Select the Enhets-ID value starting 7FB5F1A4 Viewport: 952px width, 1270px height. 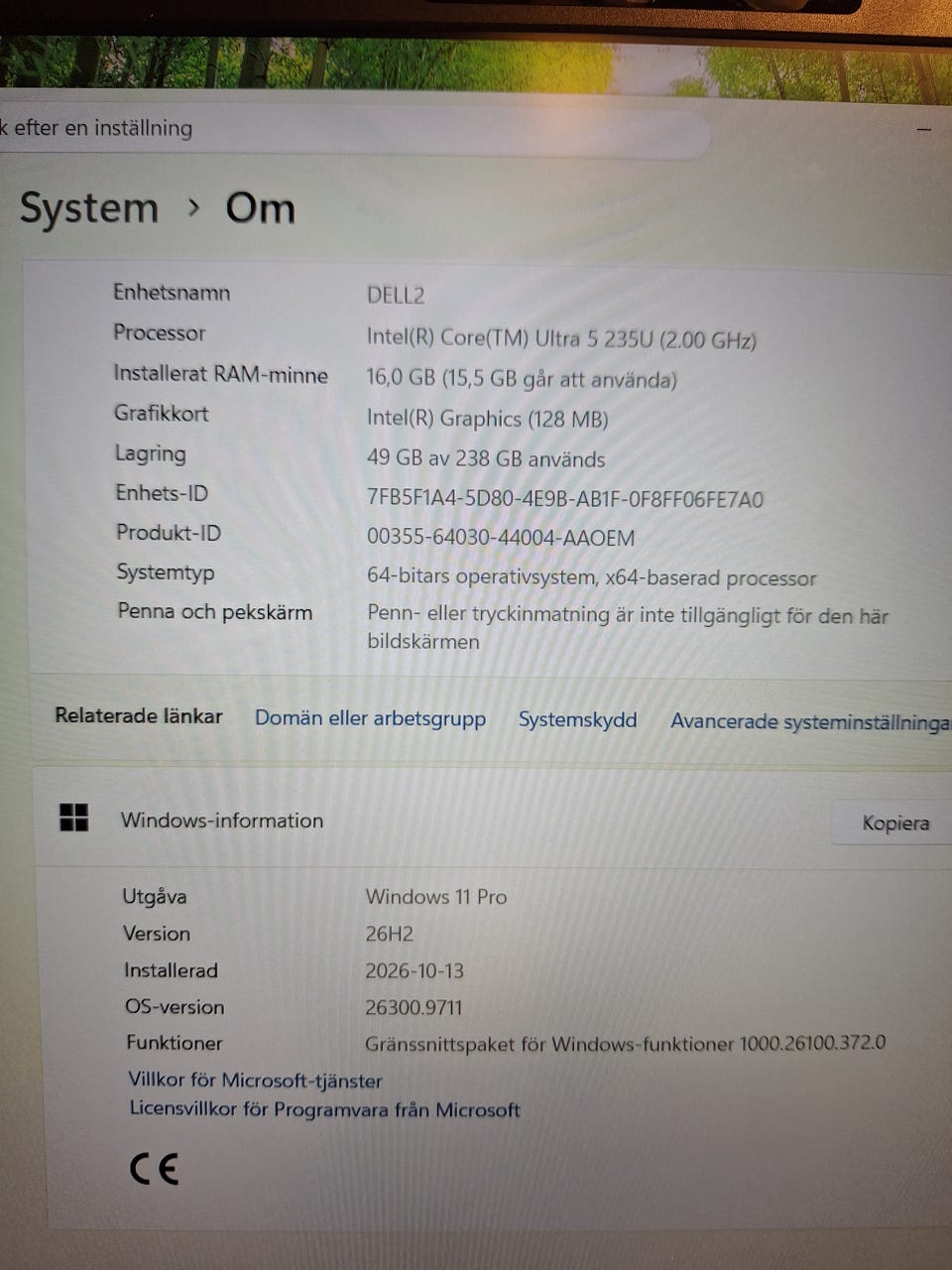click(x=565, y=499)
